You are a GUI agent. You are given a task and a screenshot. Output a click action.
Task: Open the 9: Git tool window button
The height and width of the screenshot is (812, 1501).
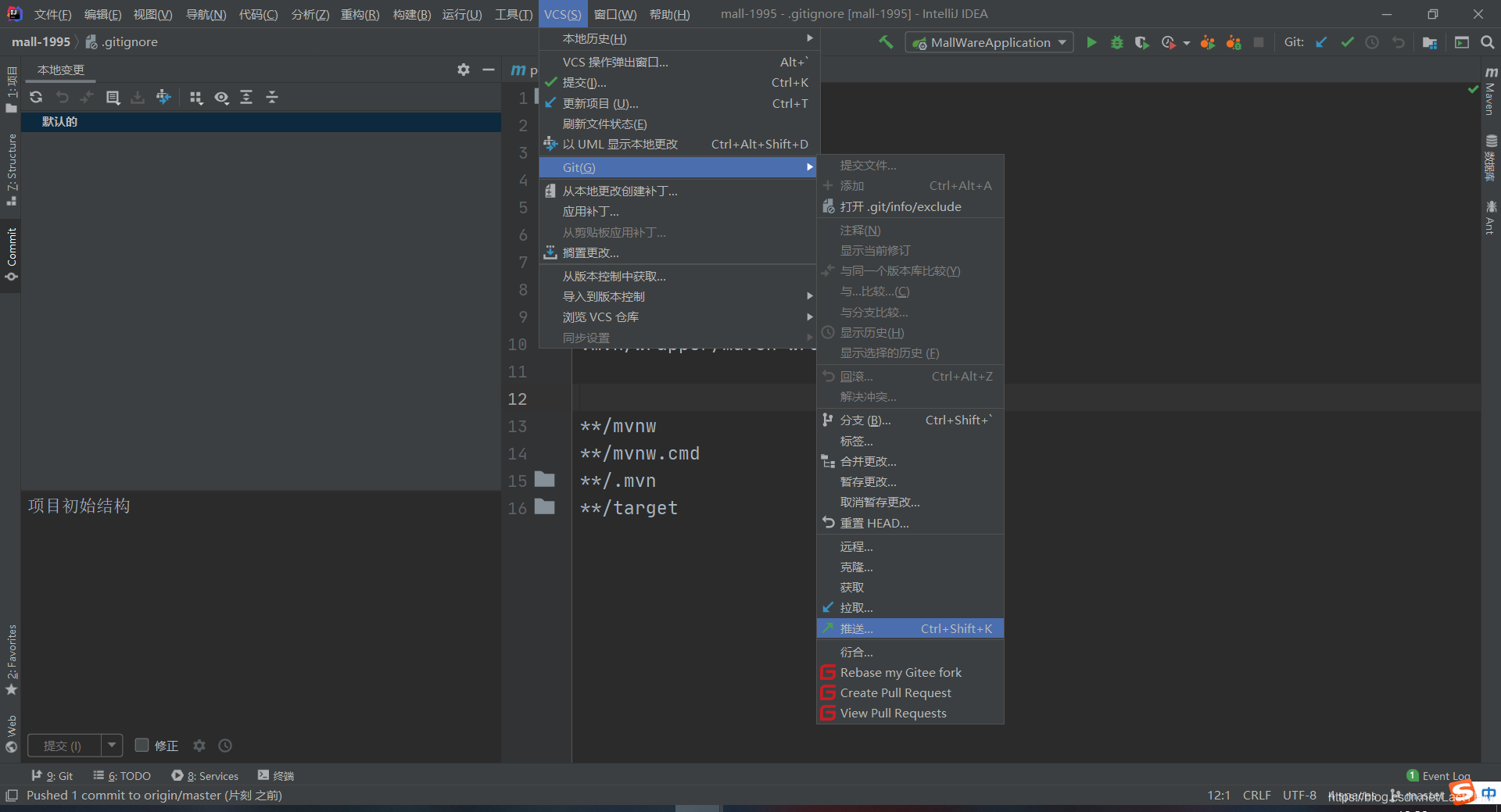(x=52, y=775)
